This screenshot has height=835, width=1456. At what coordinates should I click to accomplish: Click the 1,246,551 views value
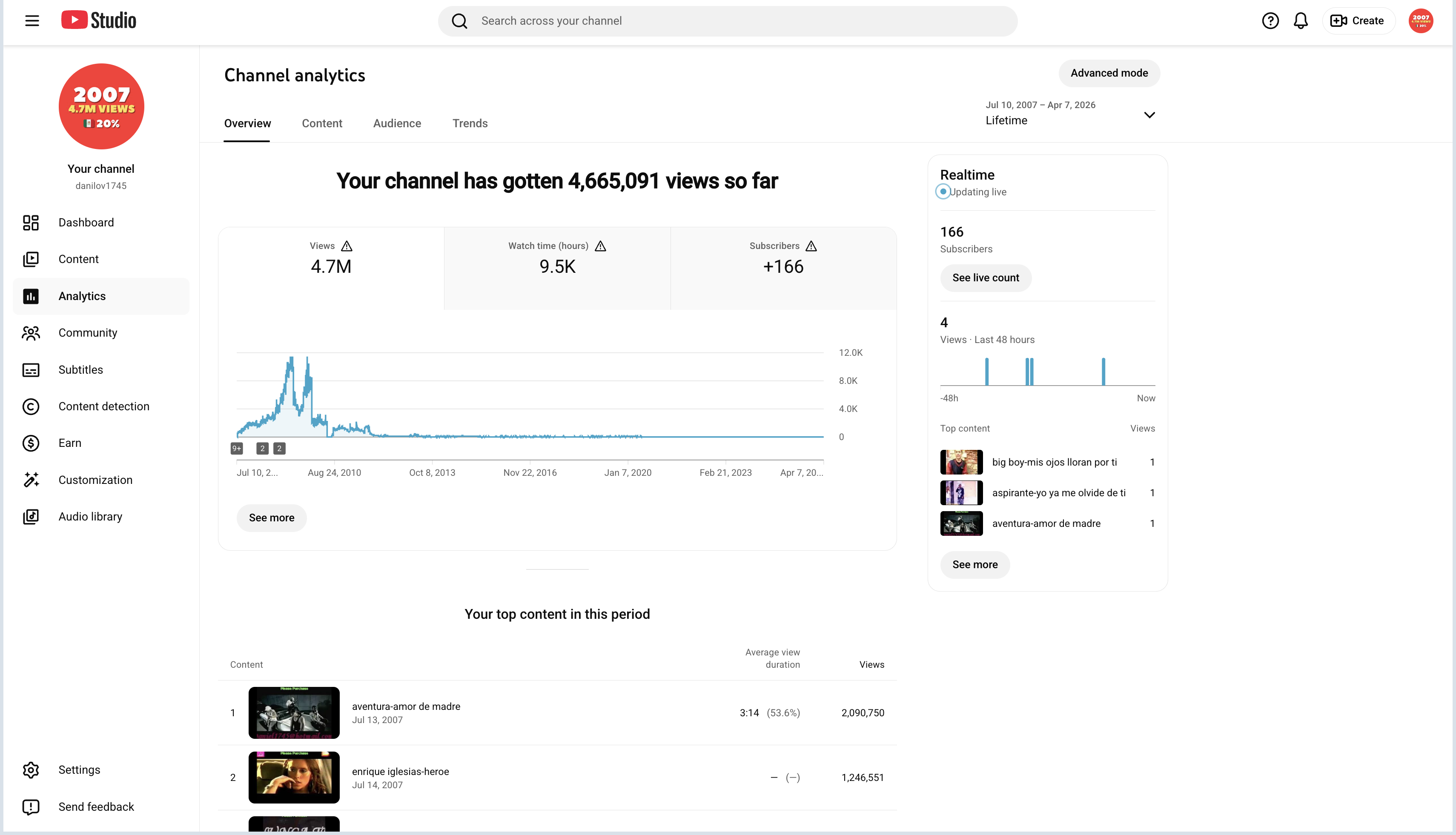coord(862,778)
